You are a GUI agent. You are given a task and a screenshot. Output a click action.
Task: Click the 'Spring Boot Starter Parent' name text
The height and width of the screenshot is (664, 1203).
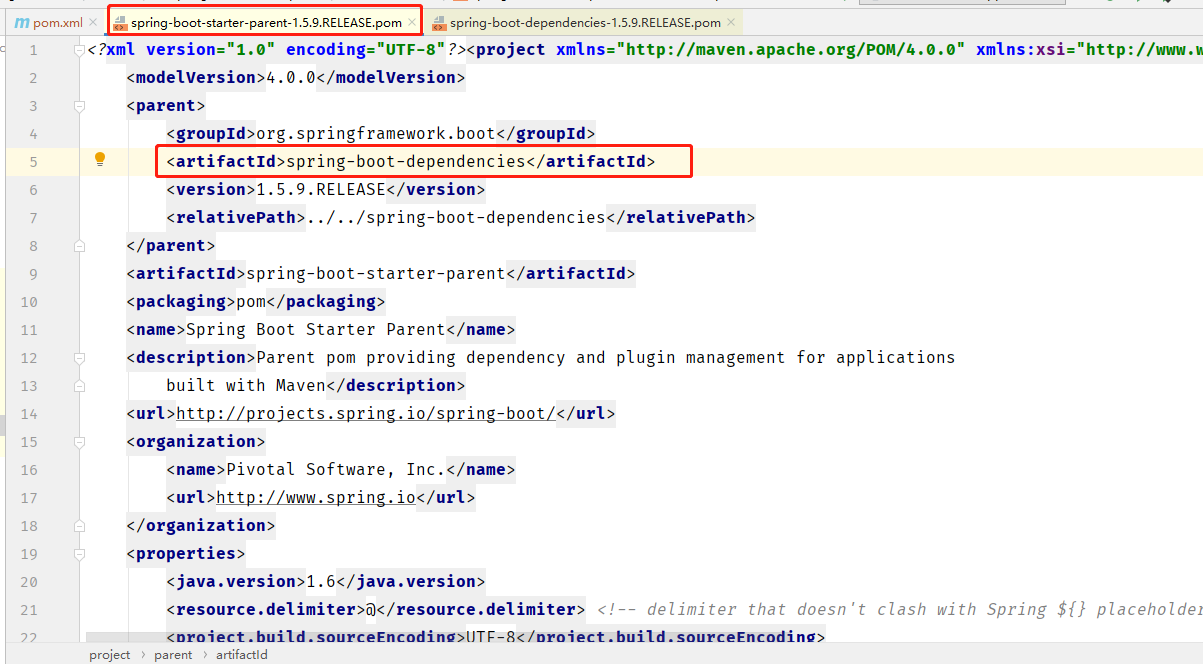(315, 329)
